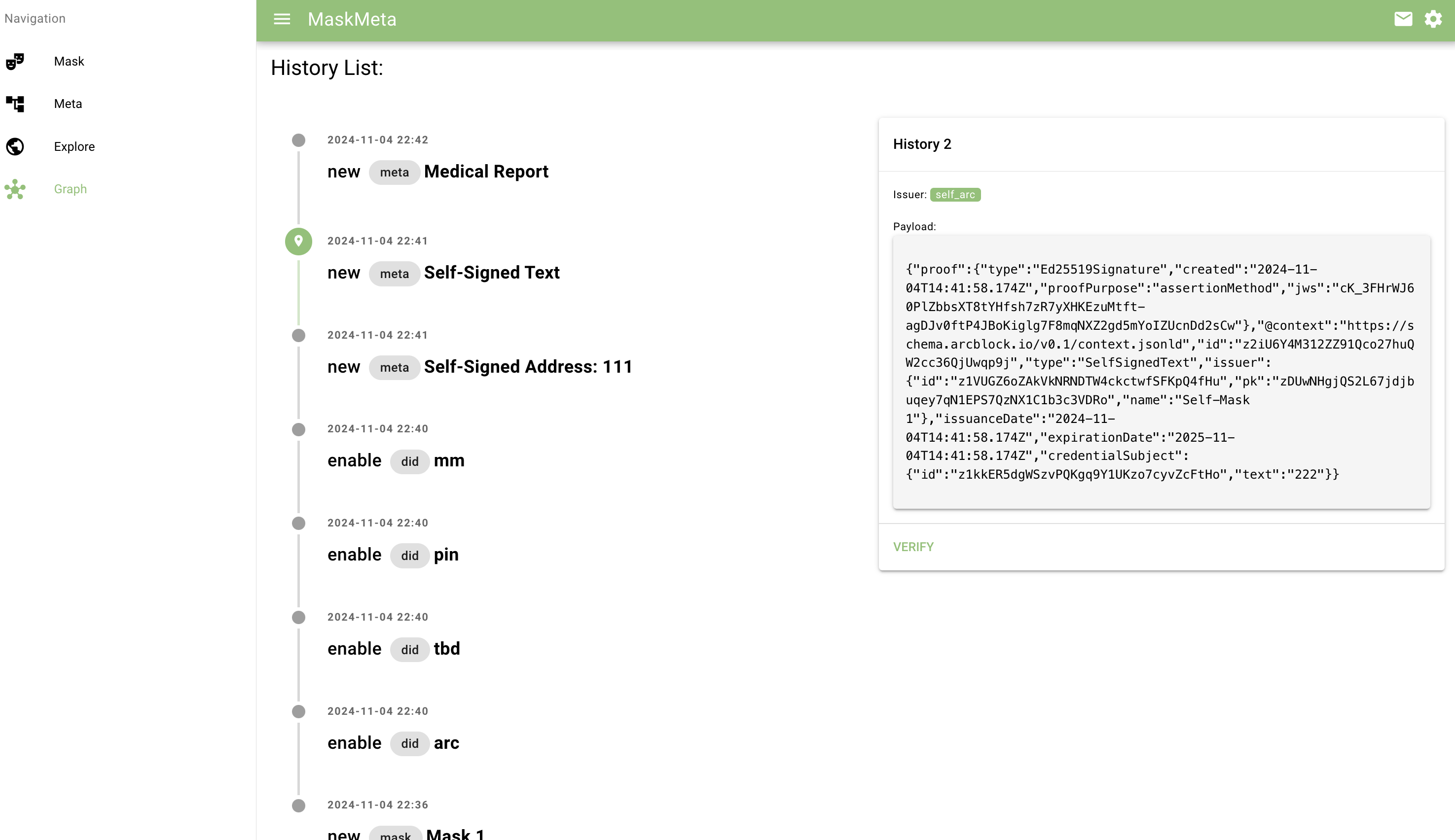Viewport: 1455px width, 840px height.
Task: Open the Explore navigation item
Action: point(74,146)
